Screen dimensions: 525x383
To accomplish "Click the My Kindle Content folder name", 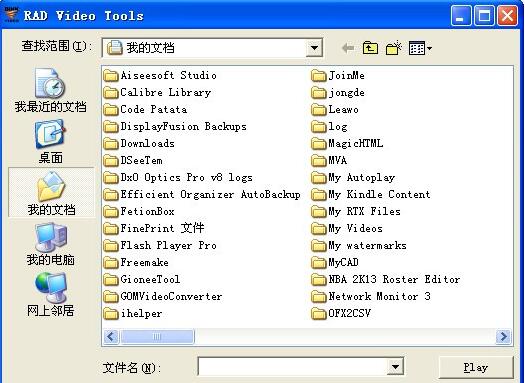I will (x=379, y=195).
